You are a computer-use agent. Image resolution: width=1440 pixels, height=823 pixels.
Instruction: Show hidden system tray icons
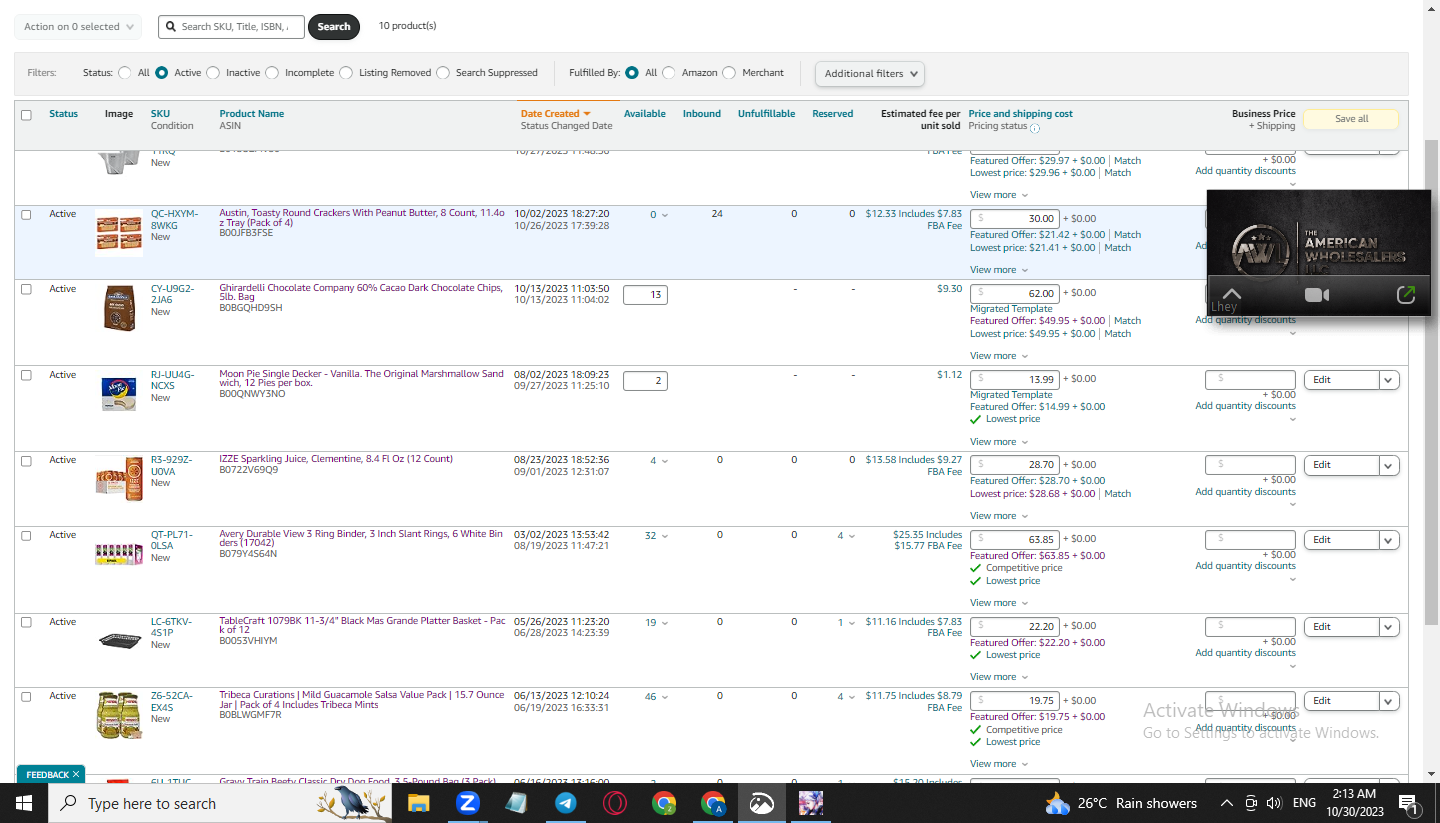tap(1227, 803)
